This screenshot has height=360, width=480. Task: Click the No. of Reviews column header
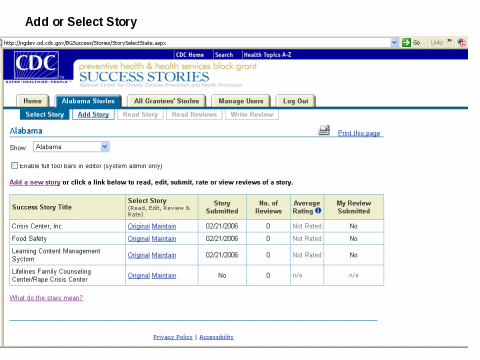pos(268,207)
